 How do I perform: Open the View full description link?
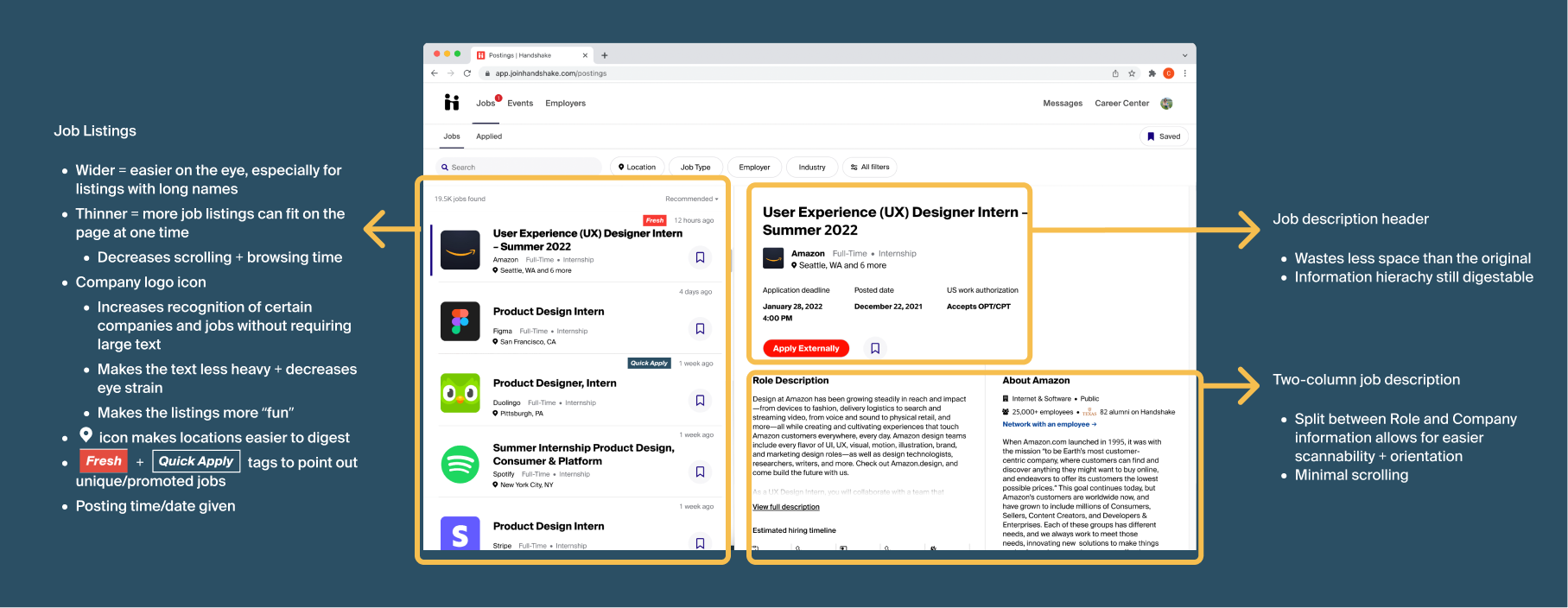(x=786, y=507)
